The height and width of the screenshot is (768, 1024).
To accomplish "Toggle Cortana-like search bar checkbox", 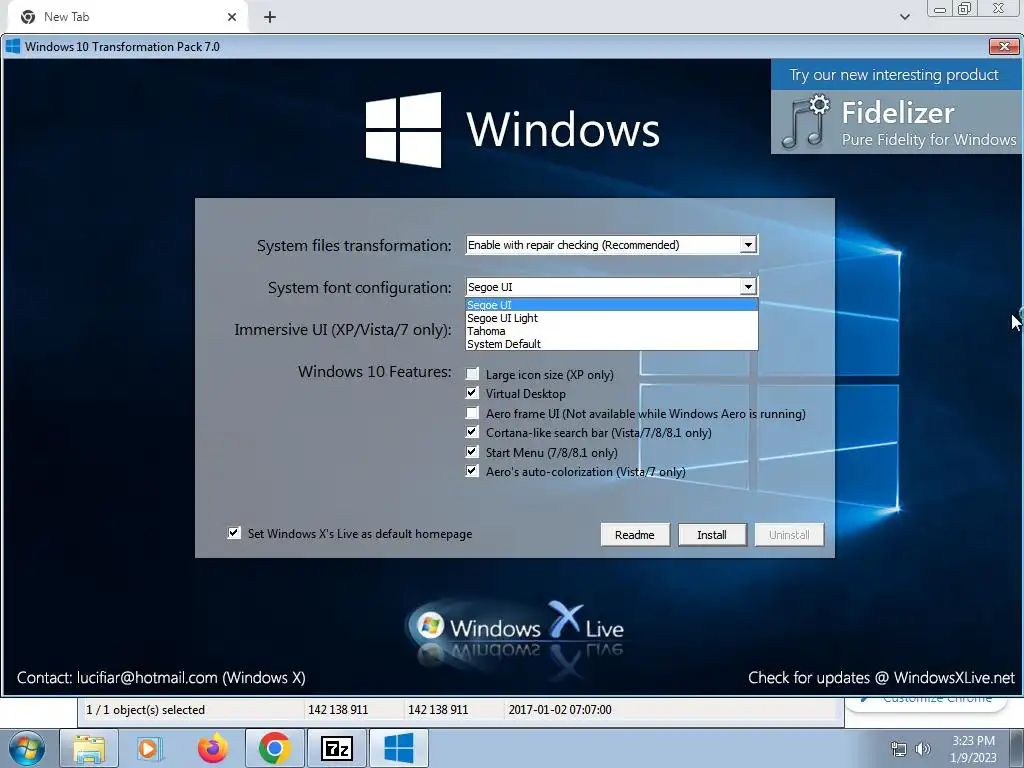I will tap(472, 432).
